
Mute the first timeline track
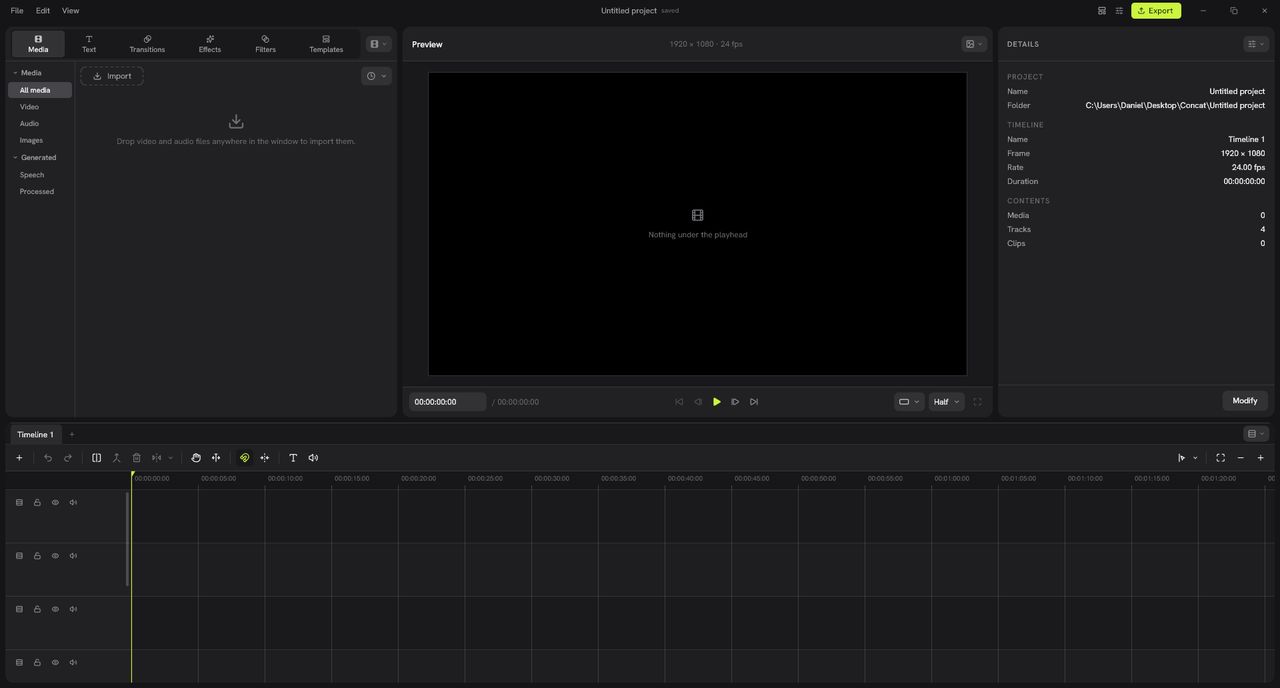point(73,503)
